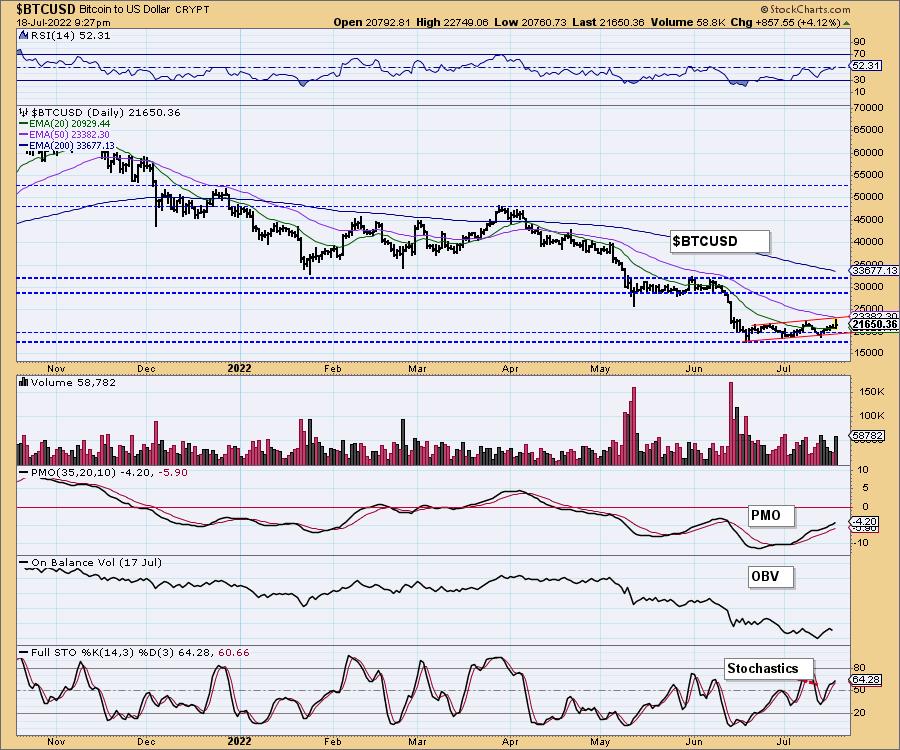Screen dimensions: 900x750
Task: Click the Feb label below the price panel
Action: (332, 368)
